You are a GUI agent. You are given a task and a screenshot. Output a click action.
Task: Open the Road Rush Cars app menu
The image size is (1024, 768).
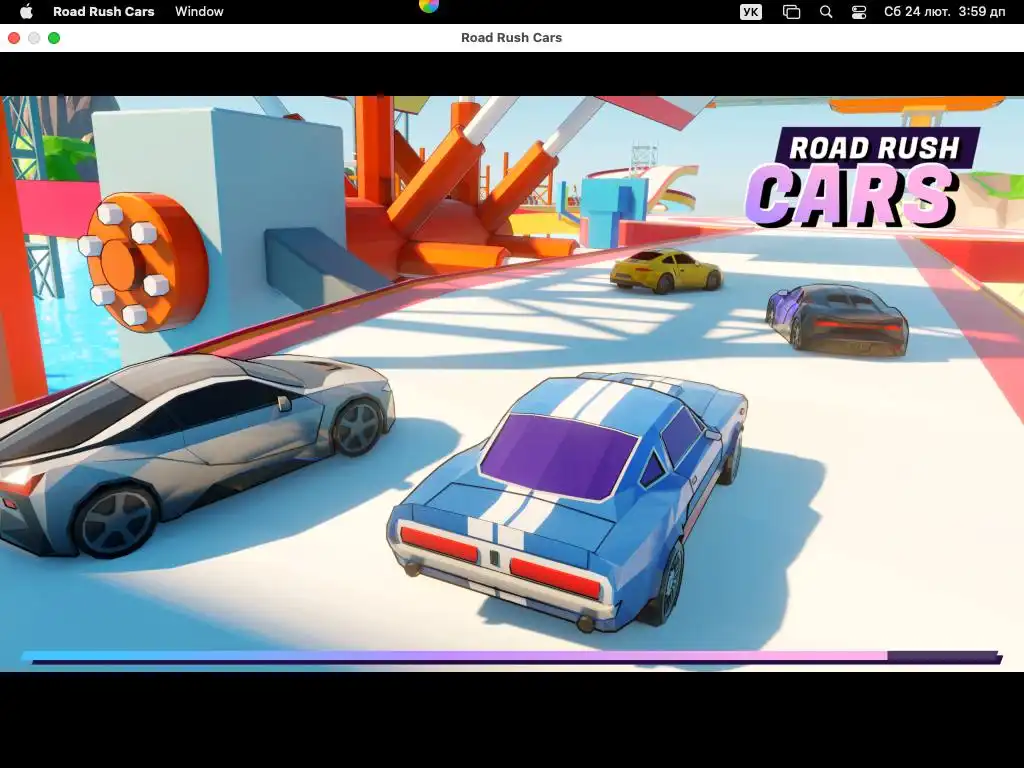tap(104, 12)
